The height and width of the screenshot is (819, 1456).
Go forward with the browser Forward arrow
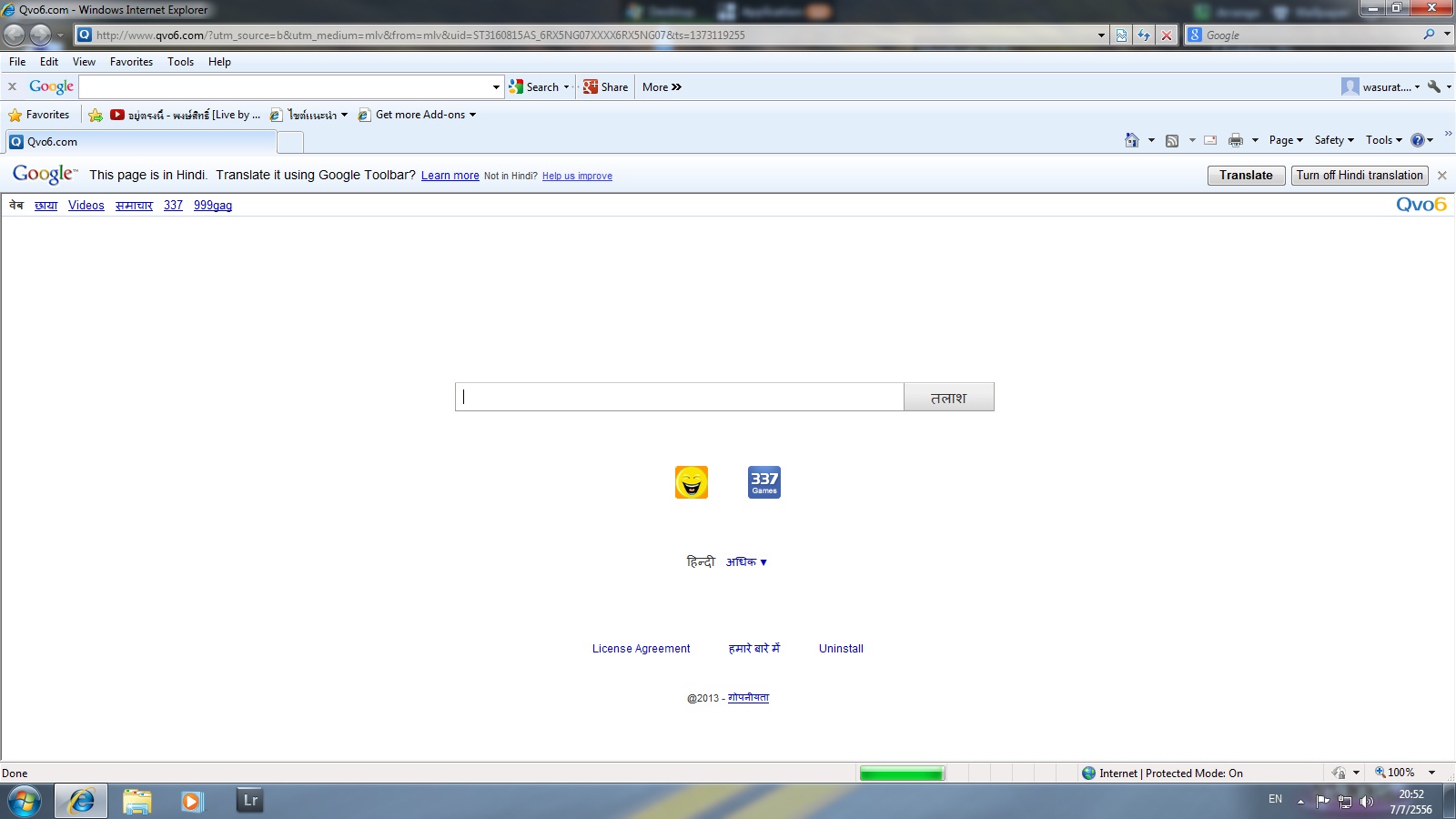coord(40,35)
